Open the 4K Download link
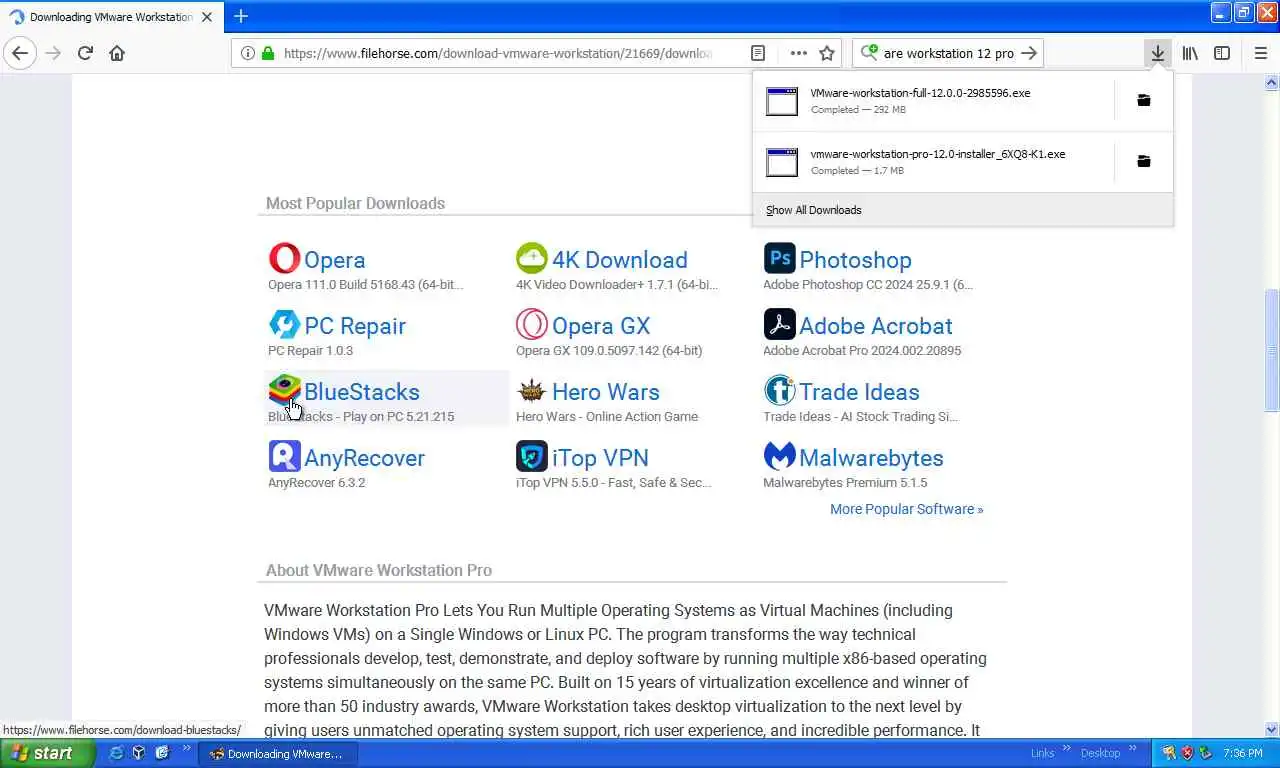Image resolution: width=1280 pixels, height=768 pixels. pos(620,260)
